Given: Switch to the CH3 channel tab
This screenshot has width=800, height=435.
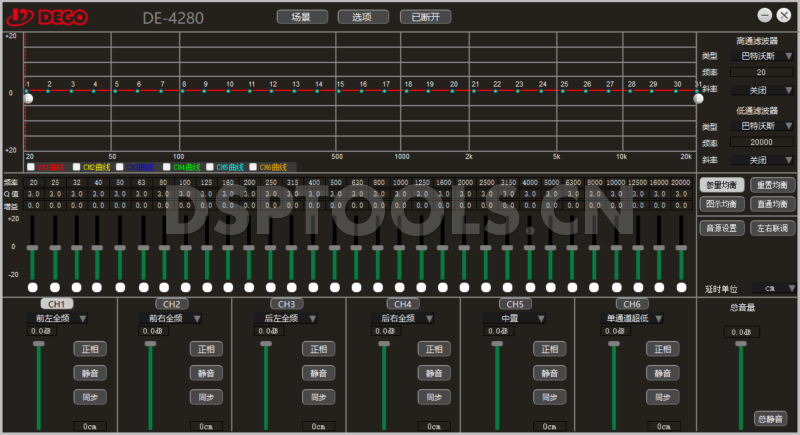Looking at the screenshot, I should [x=285, y=303].
